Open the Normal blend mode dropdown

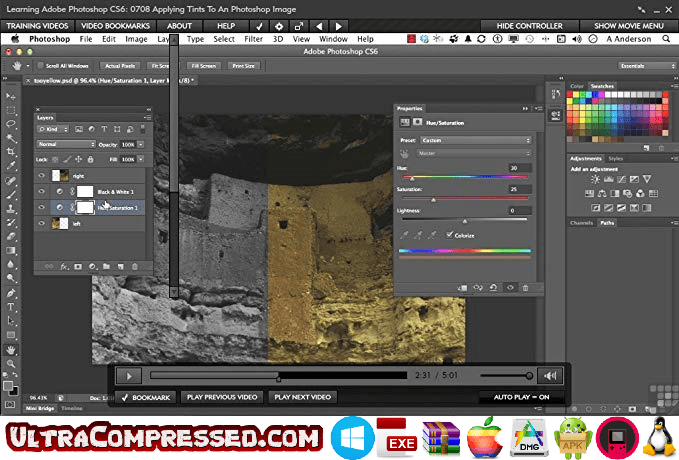pyautogui.click(x=66, y=144)
